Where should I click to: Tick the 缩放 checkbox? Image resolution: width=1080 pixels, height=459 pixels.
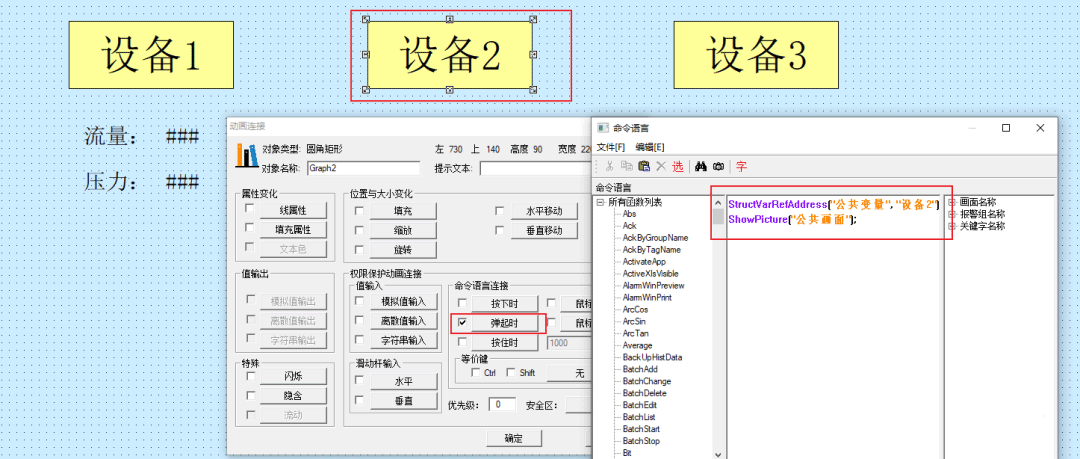(x=359, y=230)
